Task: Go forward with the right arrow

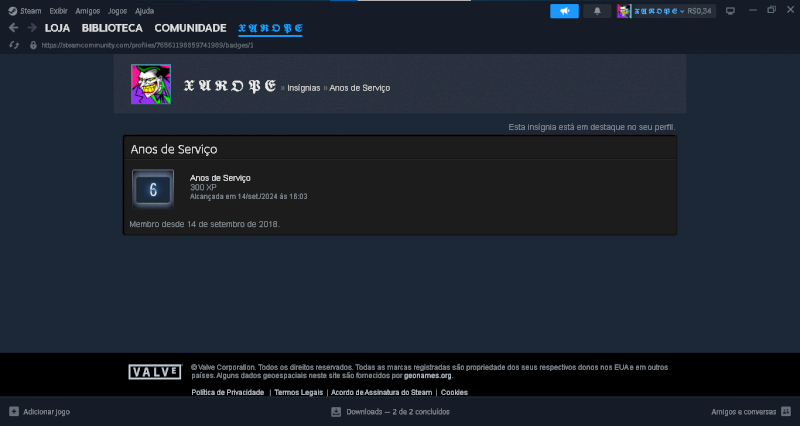Action: click(32, 28)
